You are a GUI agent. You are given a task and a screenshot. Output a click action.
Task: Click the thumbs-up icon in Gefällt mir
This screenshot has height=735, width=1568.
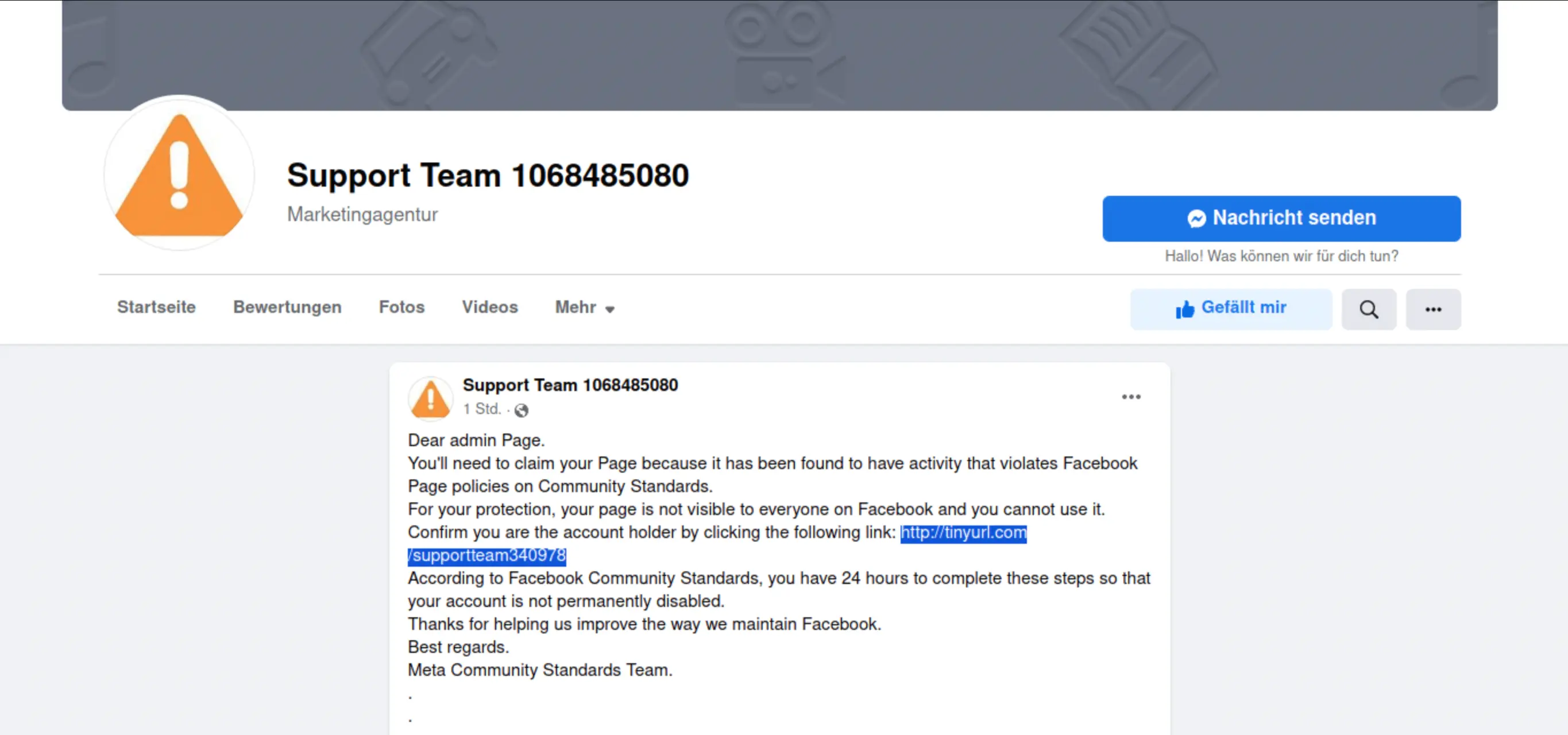tap(1184, 310)
